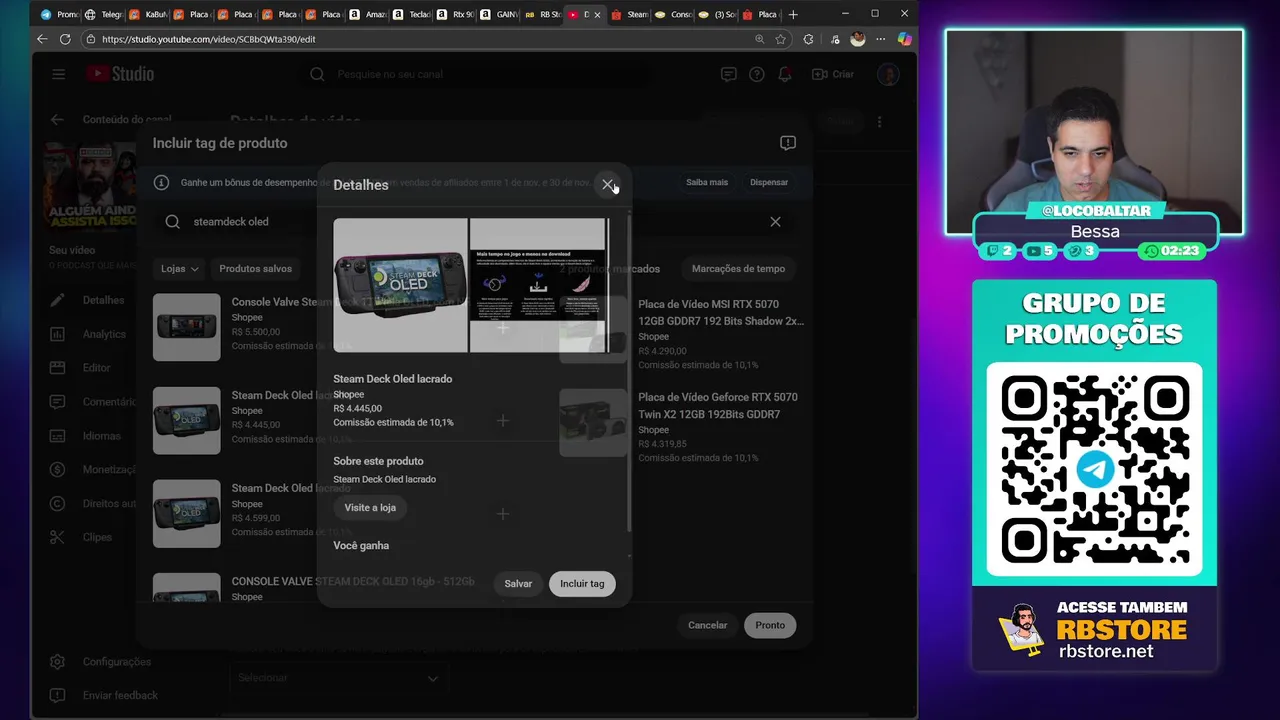This screenshot has height=720, width=1280.
Task: Dismiss banner with Dispensar
Action: 769,183
